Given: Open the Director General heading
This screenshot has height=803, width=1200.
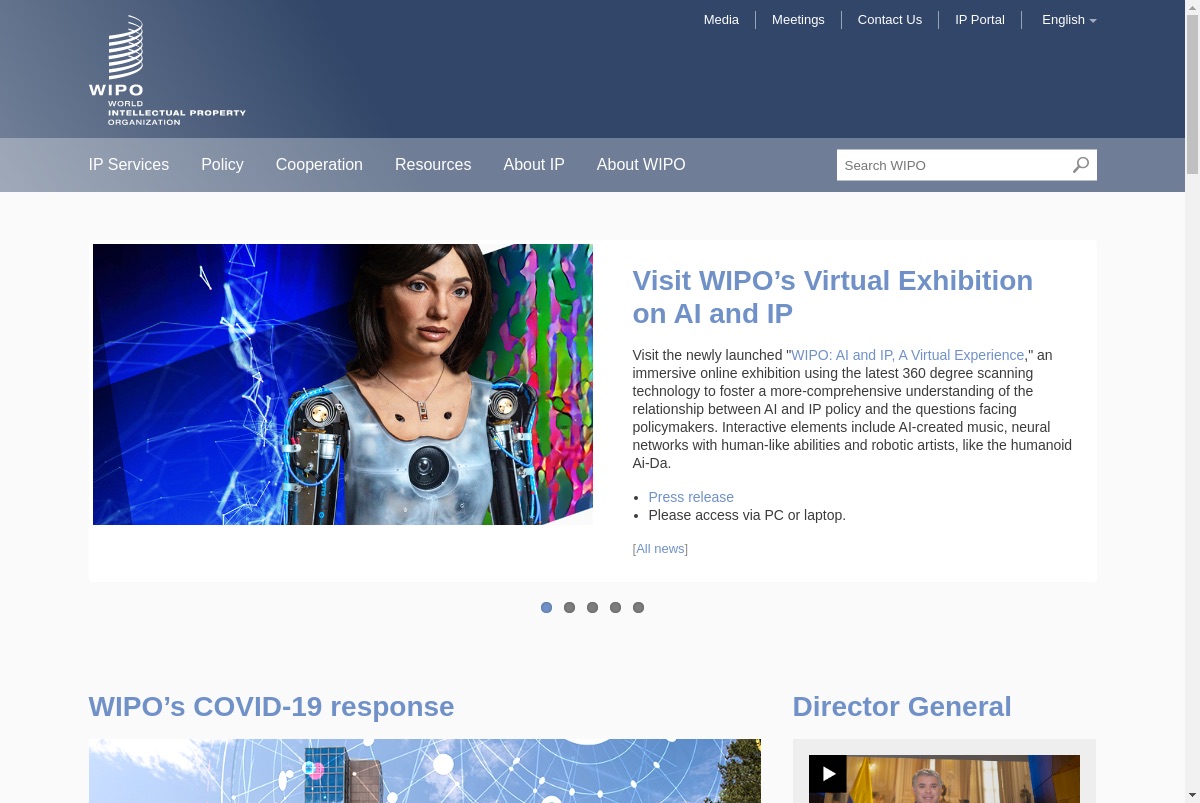Looking at the screenshot, I should pyautogui.click(x=902, y=707).
